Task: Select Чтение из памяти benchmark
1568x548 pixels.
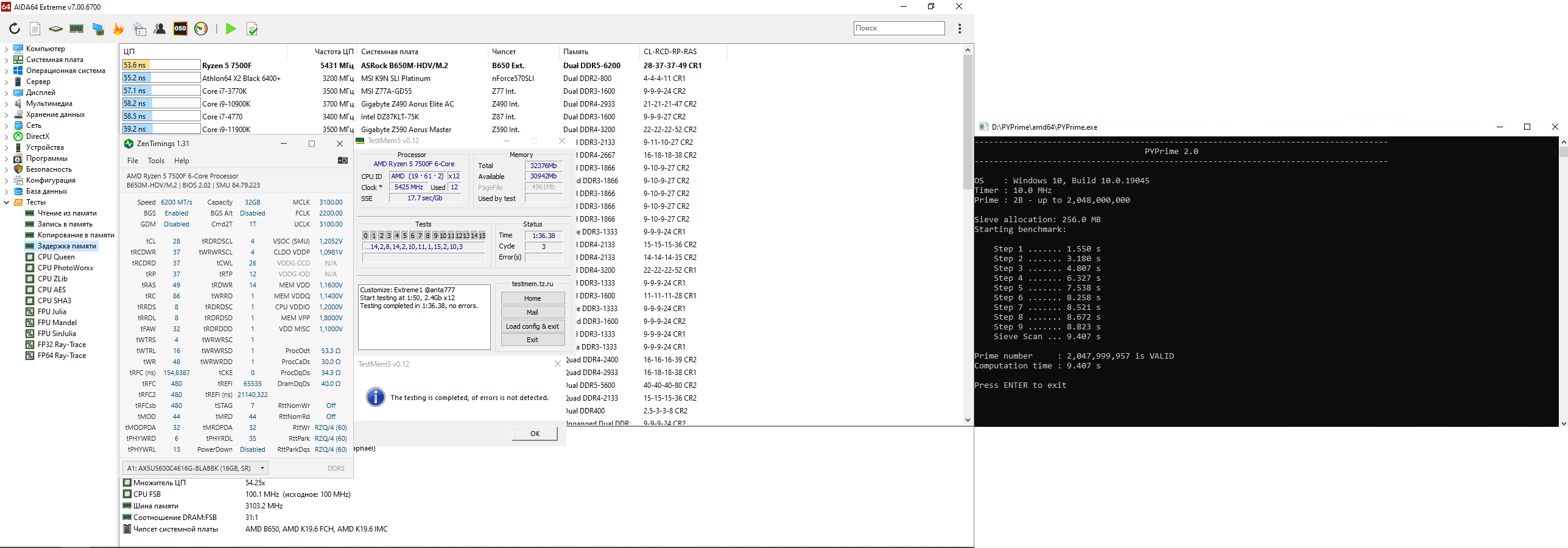Action: tap(67, 213)
